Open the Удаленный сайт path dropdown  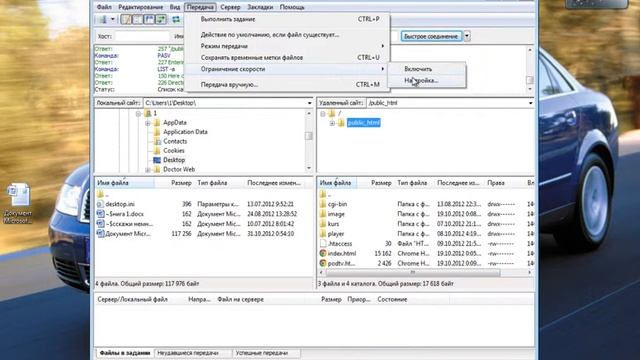click(530, 103)
